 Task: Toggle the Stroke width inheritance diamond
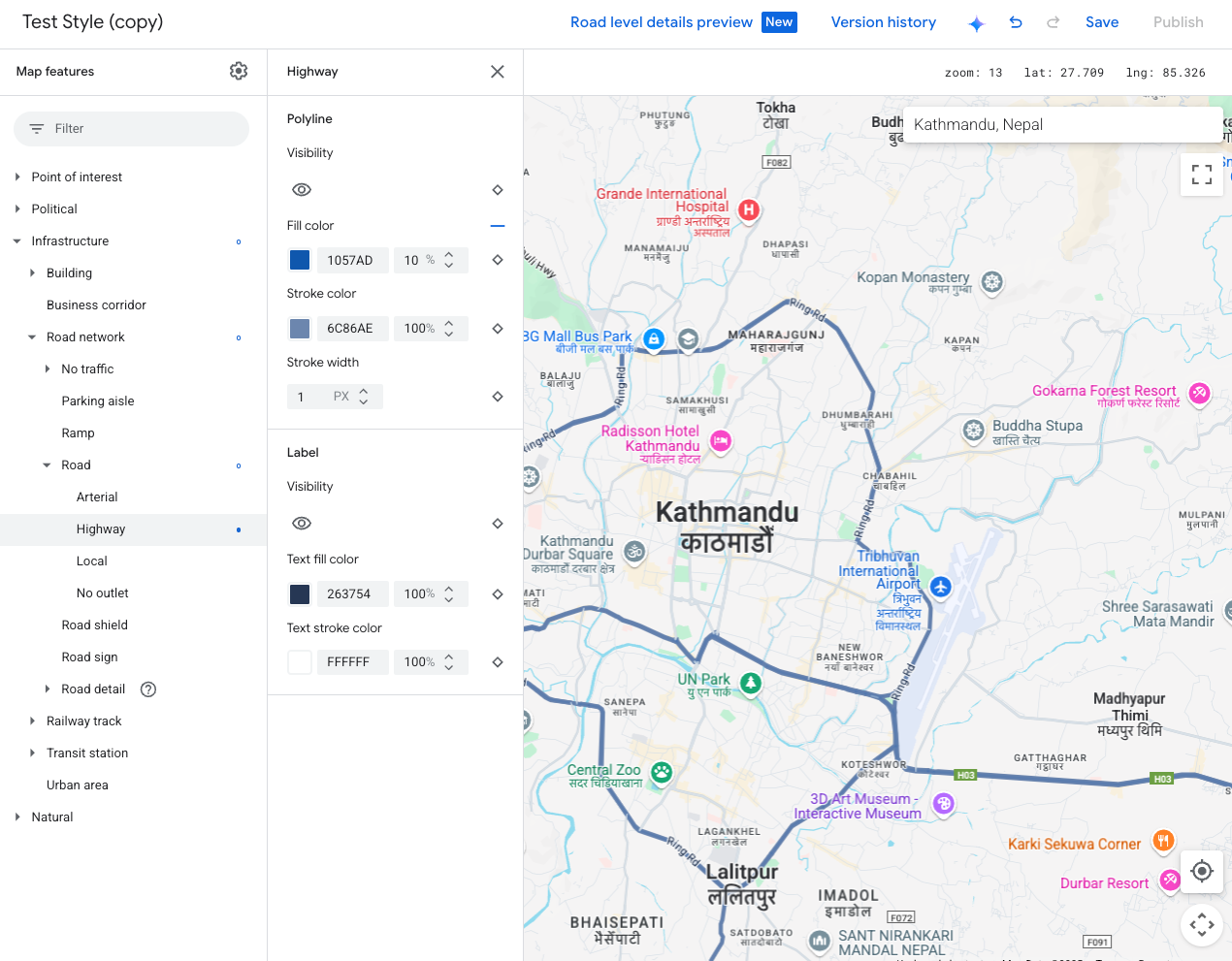(498, 396)
